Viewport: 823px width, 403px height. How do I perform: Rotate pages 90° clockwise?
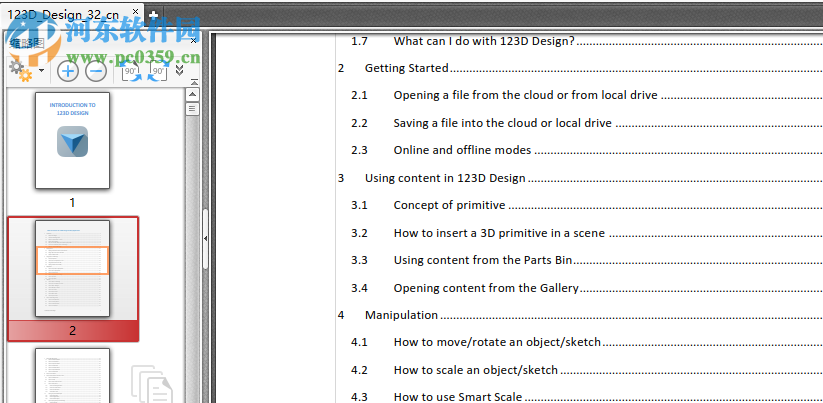[159, 71]
